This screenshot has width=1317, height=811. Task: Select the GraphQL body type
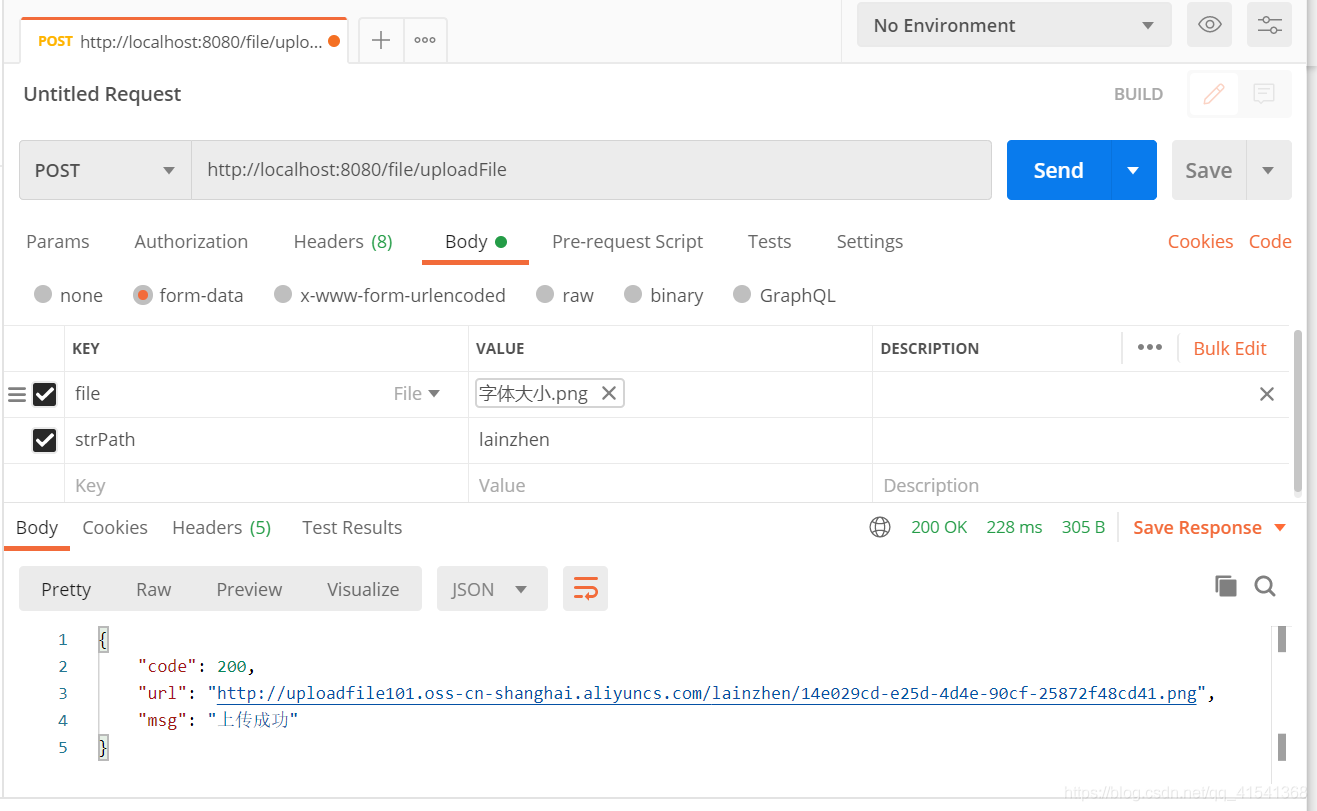(x=742, y=295)
